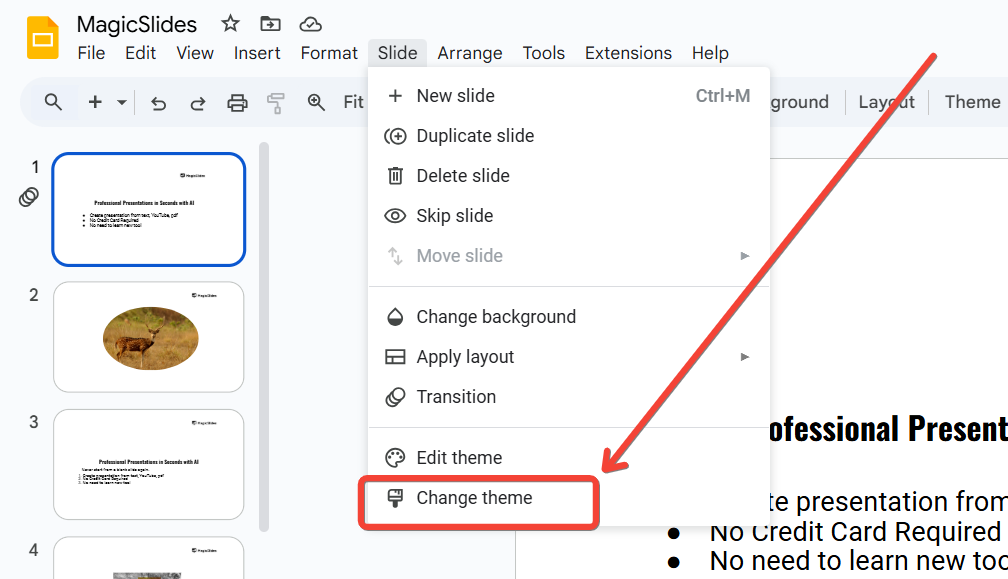Expand the Move slide submenu arrow

click(744, 256)
